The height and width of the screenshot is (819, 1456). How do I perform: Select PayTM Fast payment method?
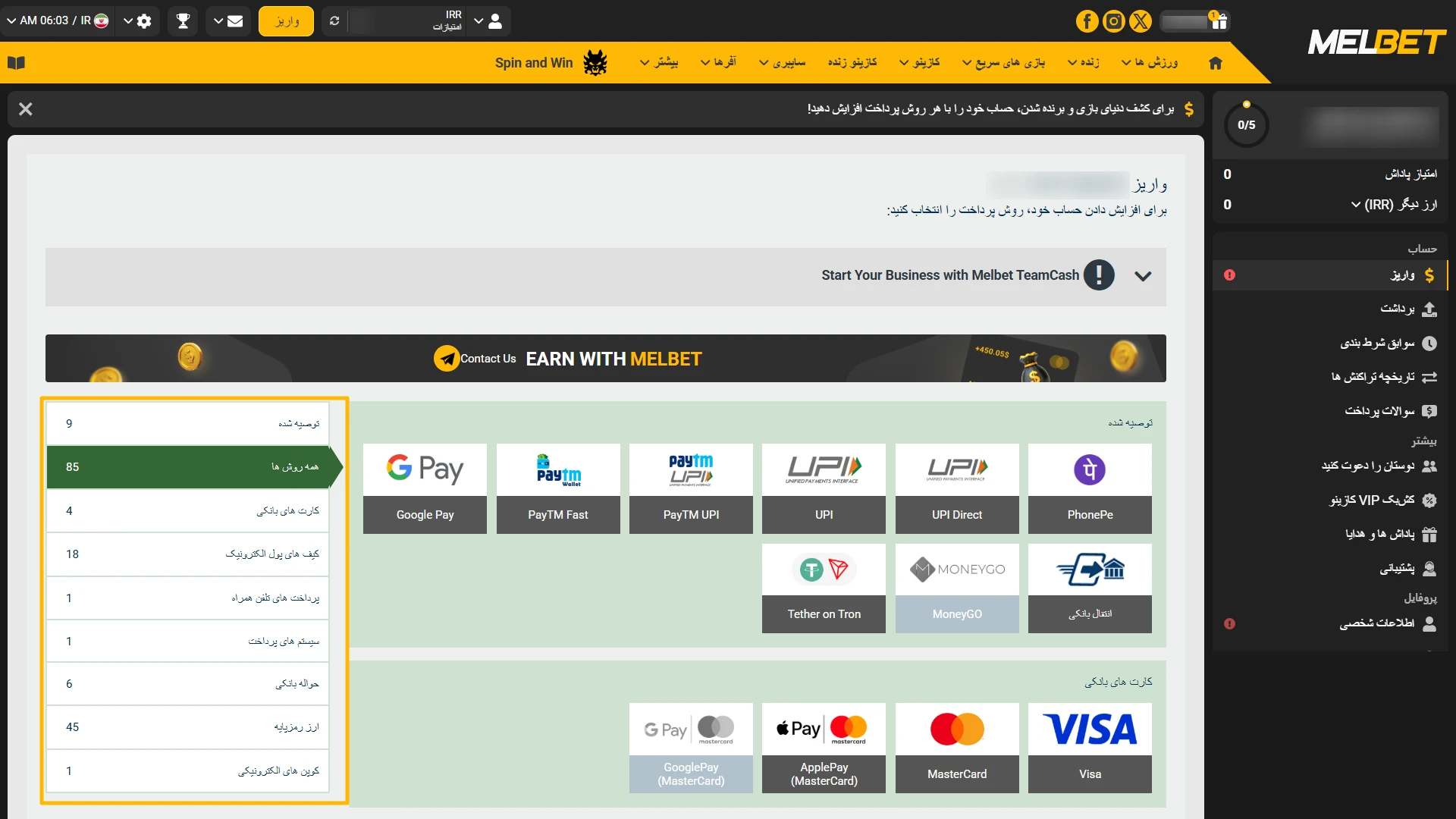(x=558, y=488)
